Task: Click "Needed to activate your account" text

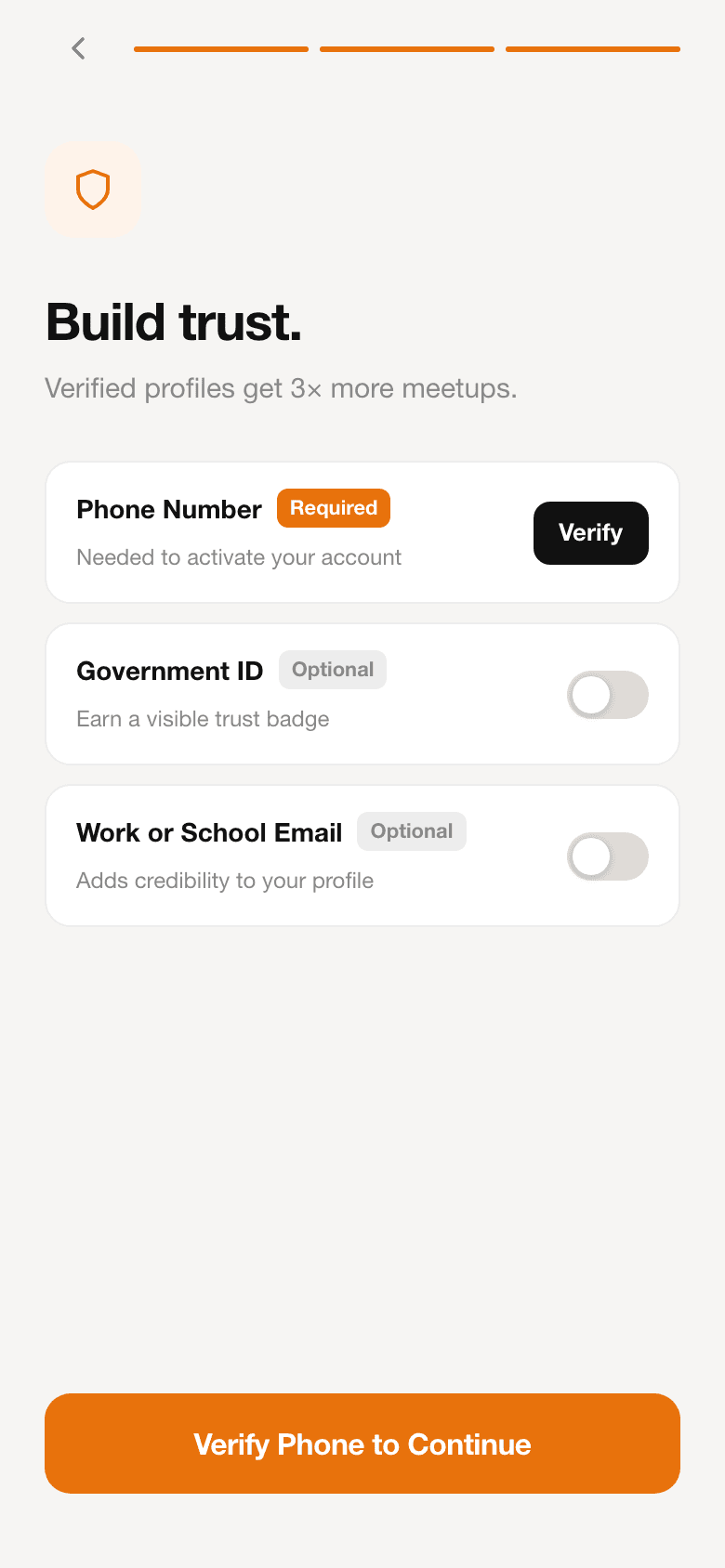Action: point(239,557)
